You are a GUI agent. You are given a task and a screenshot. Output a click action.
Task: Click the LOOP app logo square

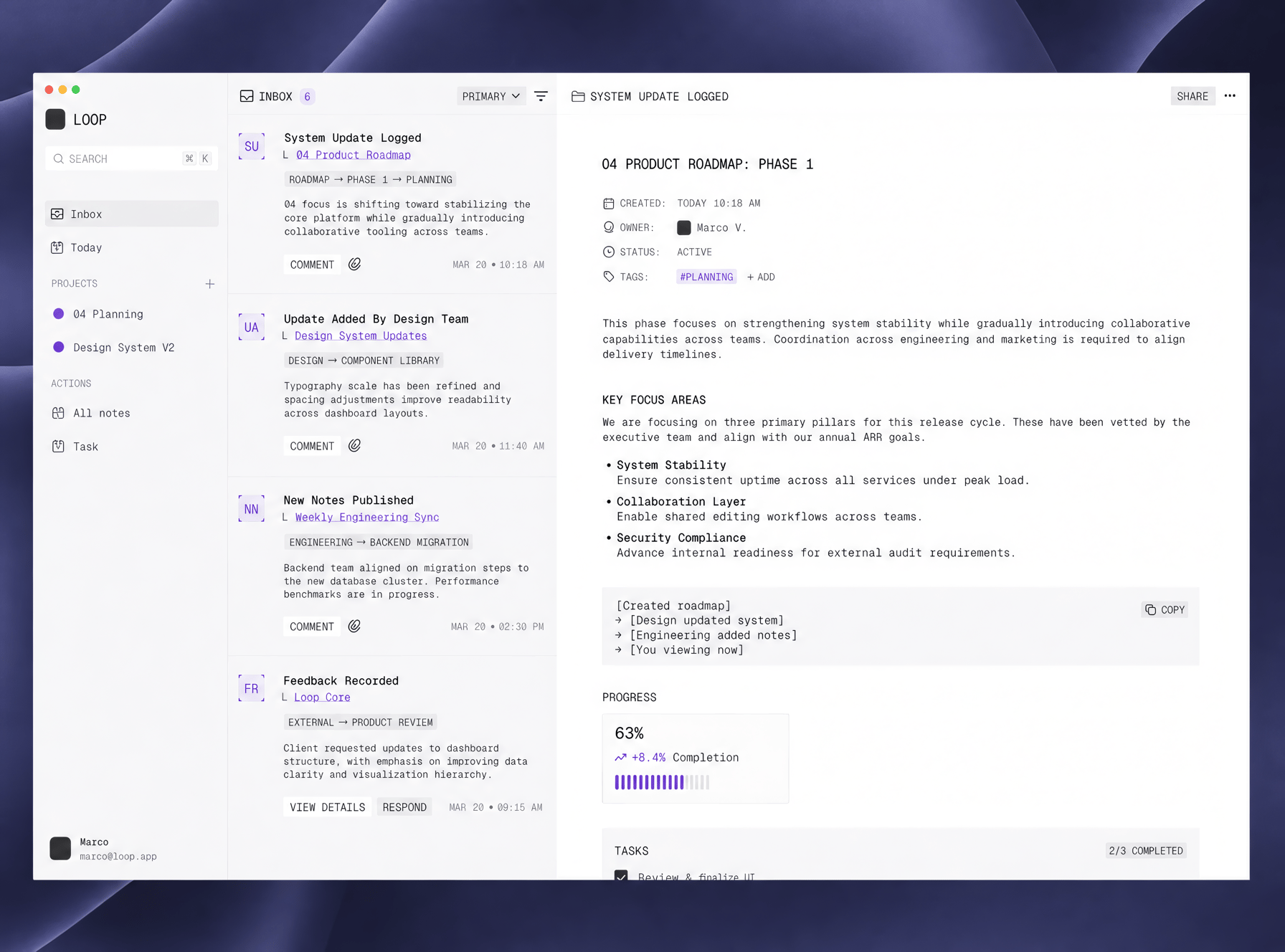pyautogui.click(x=55, y=119)
